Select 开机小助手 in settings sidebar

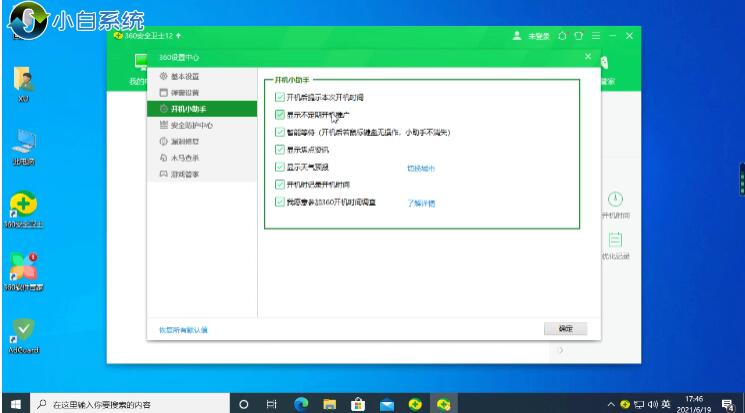coord(202,109)
